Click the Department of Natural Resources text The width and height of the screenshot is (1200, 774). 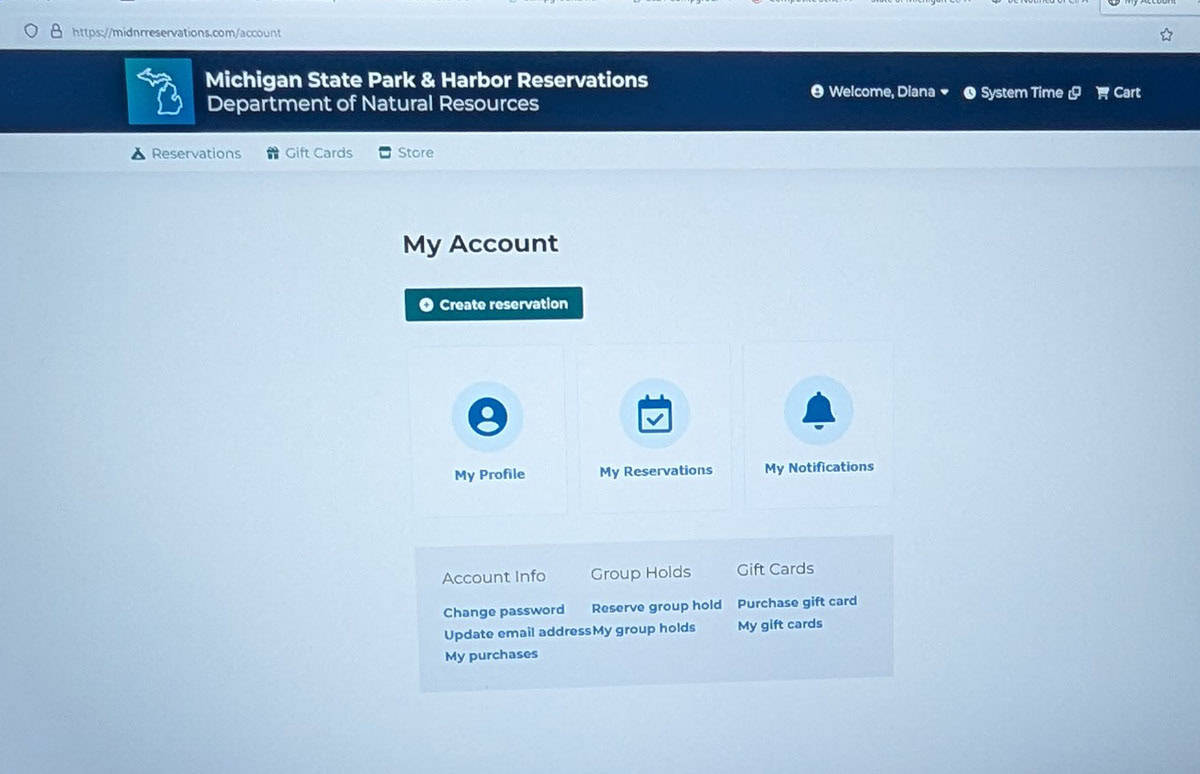(x=373, y=104)
